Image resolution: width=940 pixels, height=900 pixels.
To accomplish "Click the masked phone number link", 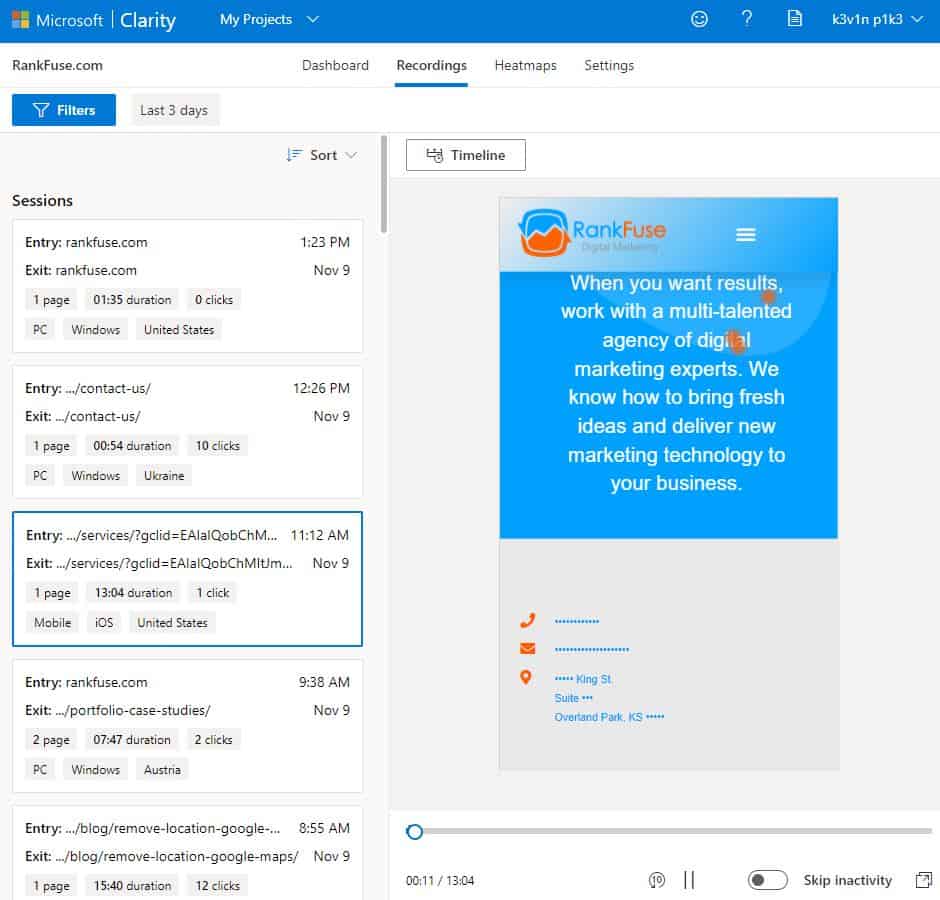I will pyautogui.click(x=577, y=621).
